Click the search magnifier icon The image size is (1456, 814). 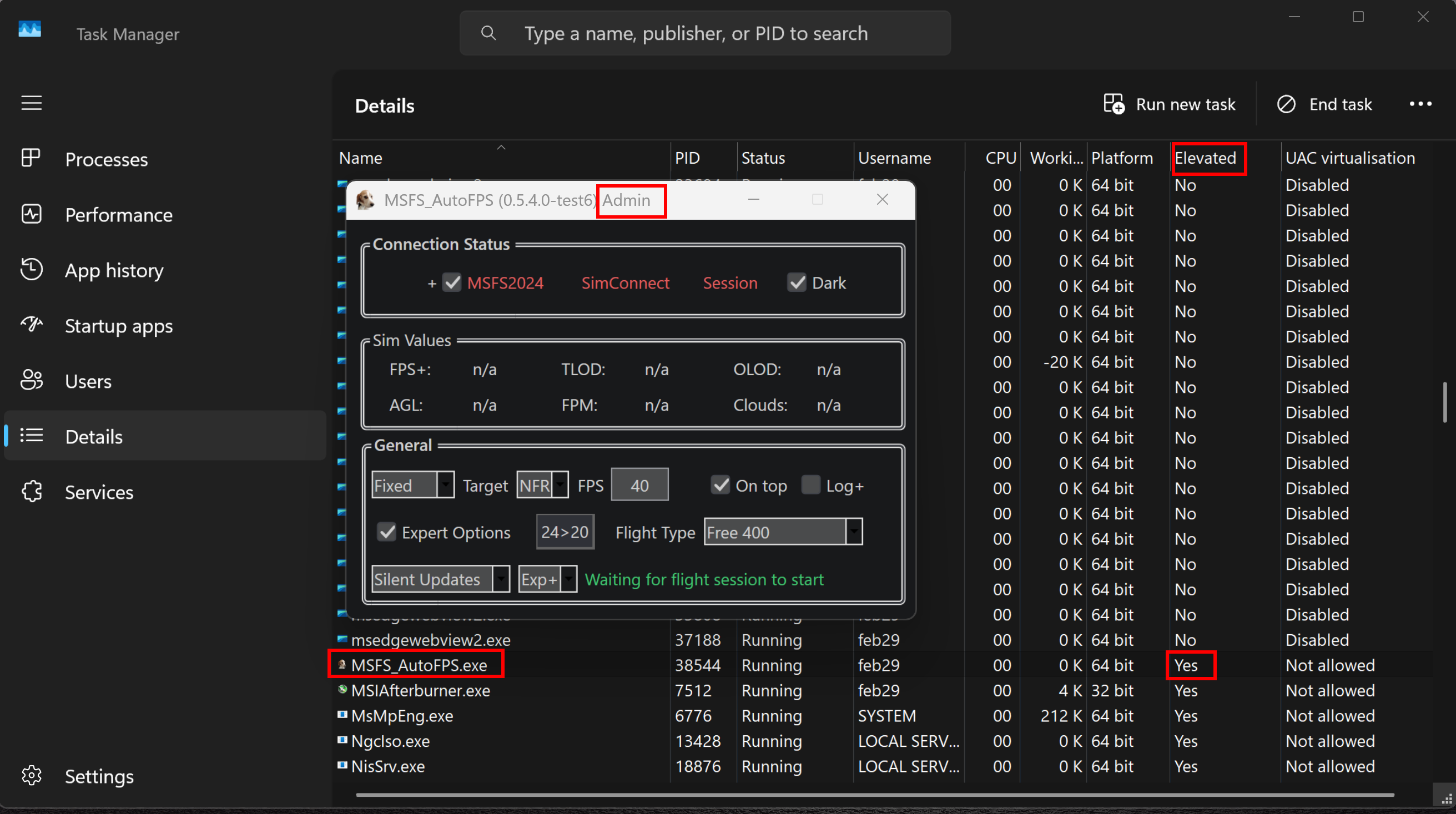tap(488, 33)
